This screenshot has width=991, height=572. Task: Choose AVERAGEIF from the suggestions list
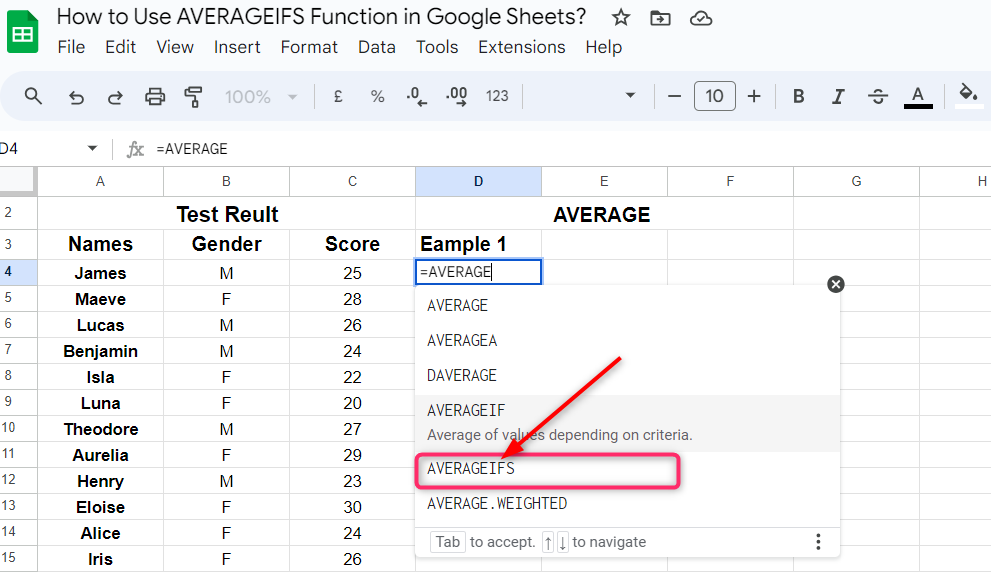pos(628,423)
